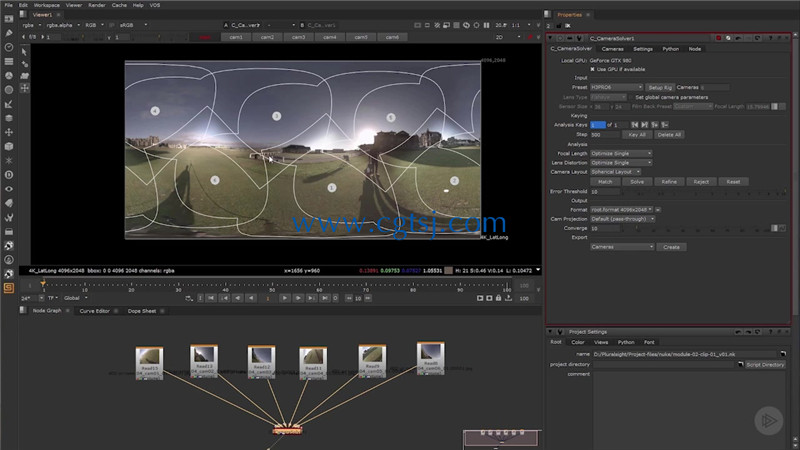Open the 3D nodes cube icon

coord(9,146)
